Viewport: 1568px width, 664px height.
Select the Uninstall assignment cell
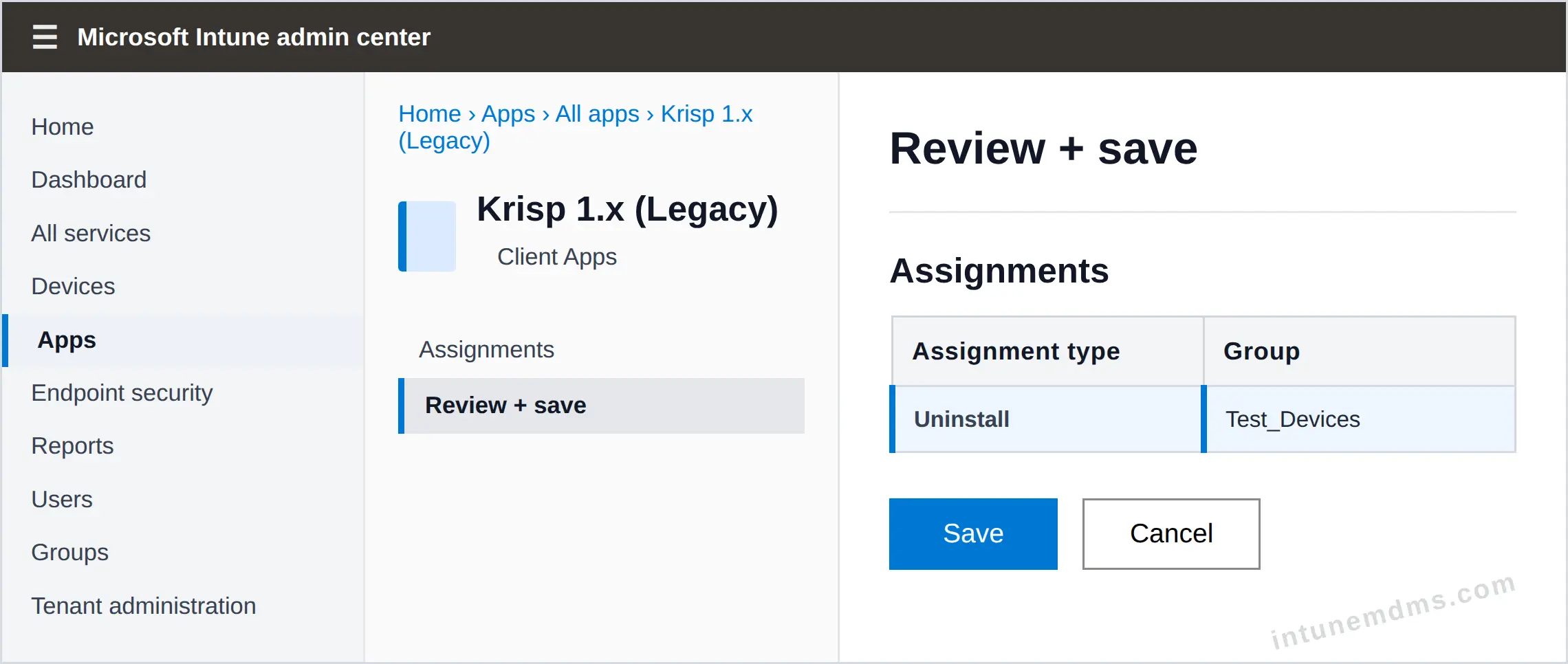coord(1046,419)
